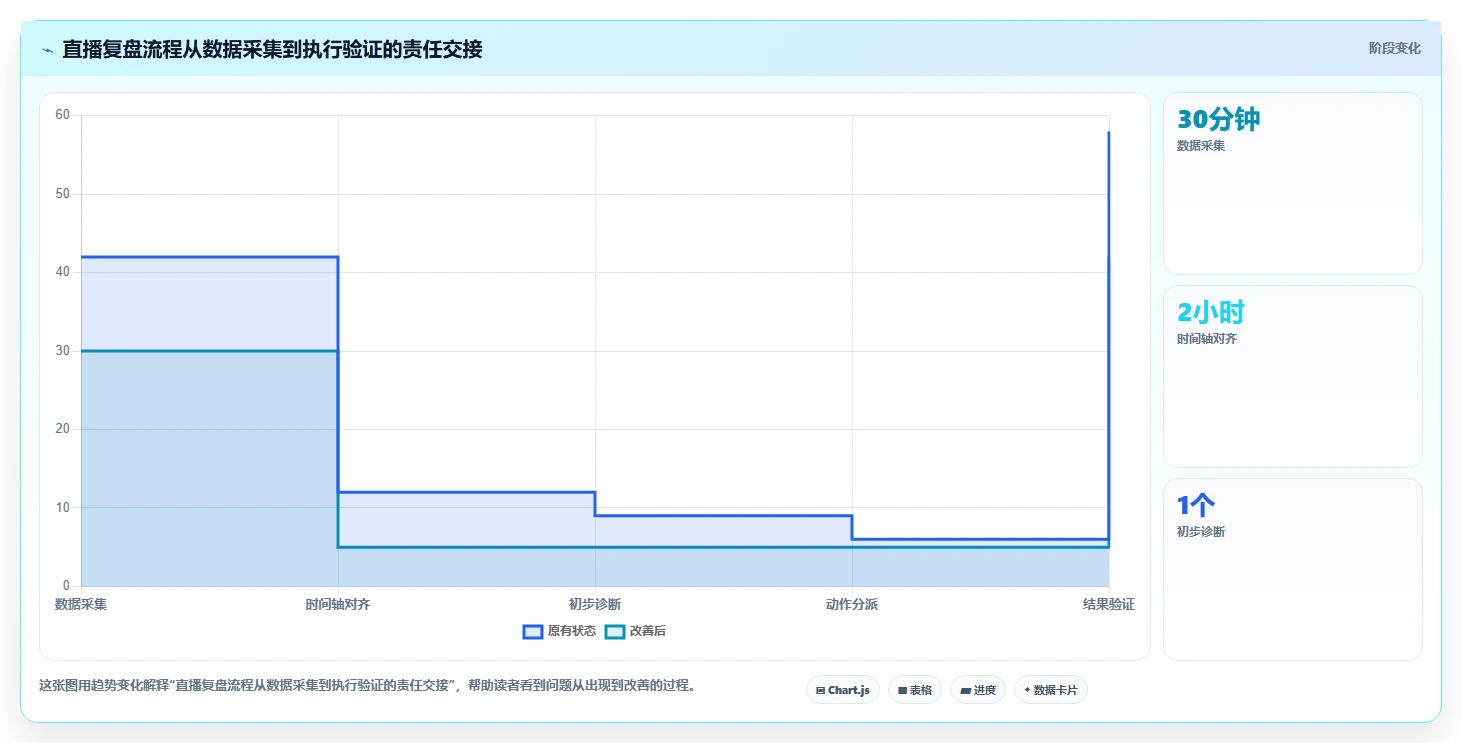1462x743 pixels.
Task: Click the 阶段变化 label in the header
Action: point(1394,48)
